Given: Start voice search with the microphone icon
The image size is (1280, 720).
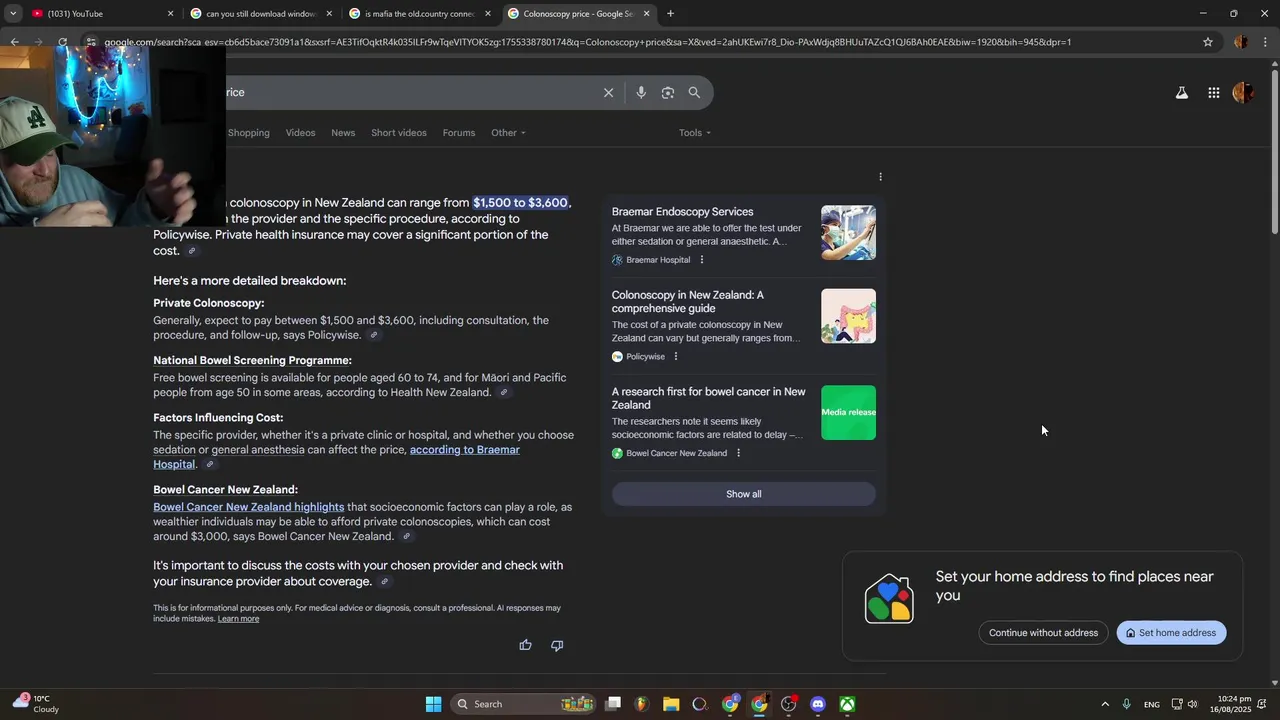Looking at the screenshot, I should pyautogui.click(x=641, y=92).
